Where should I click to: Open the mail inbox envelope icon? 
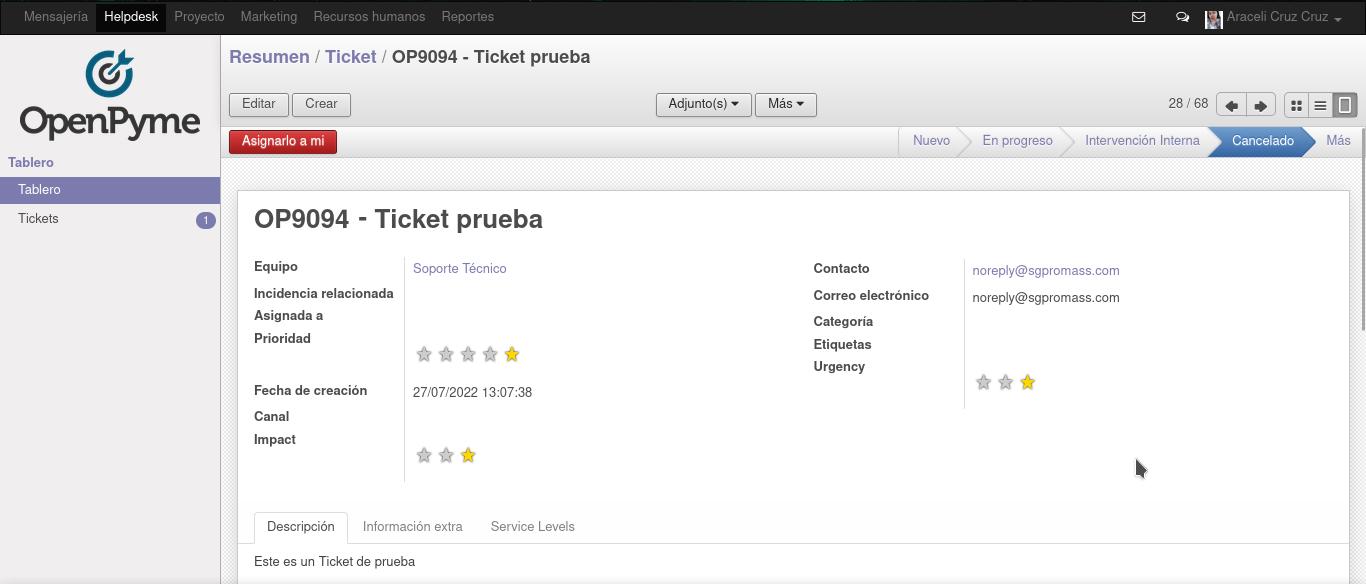[x=1138, y=17]
